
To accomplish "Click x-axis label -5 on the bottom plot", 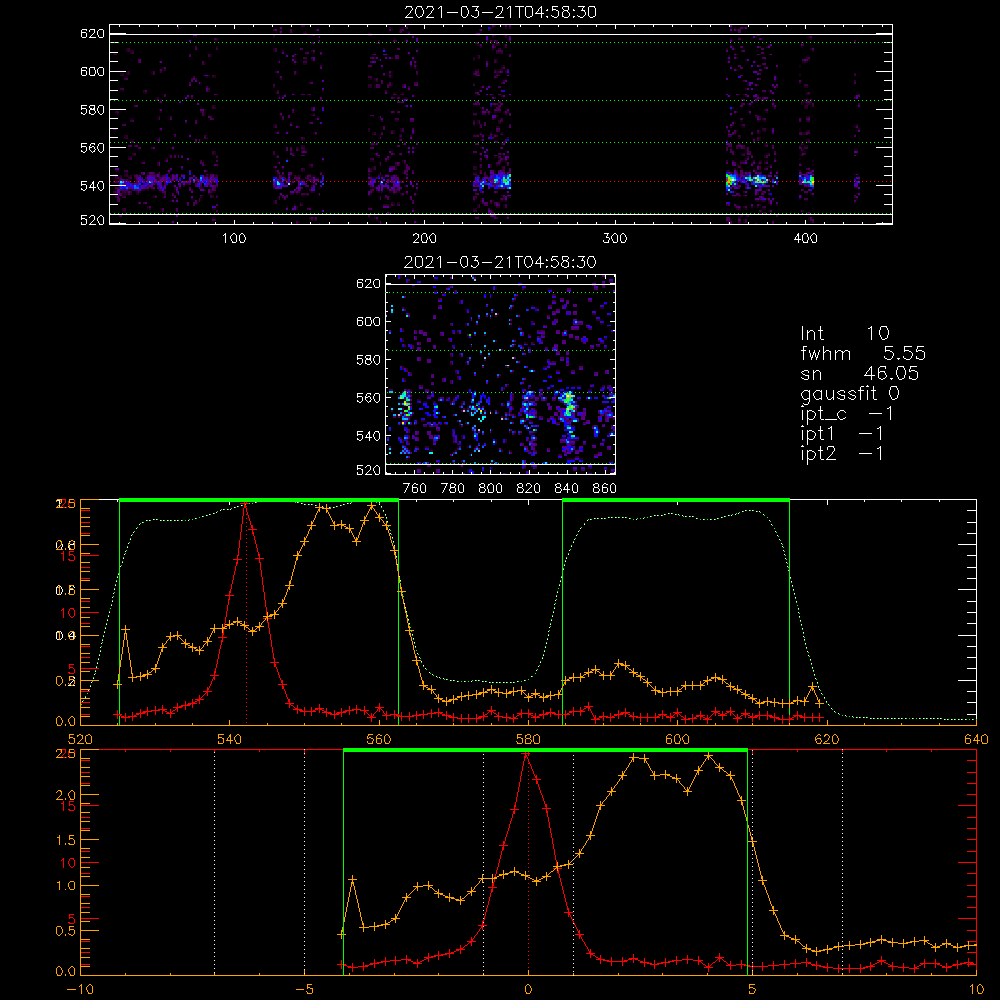I will pyautogui.click(x=304, y=989).
